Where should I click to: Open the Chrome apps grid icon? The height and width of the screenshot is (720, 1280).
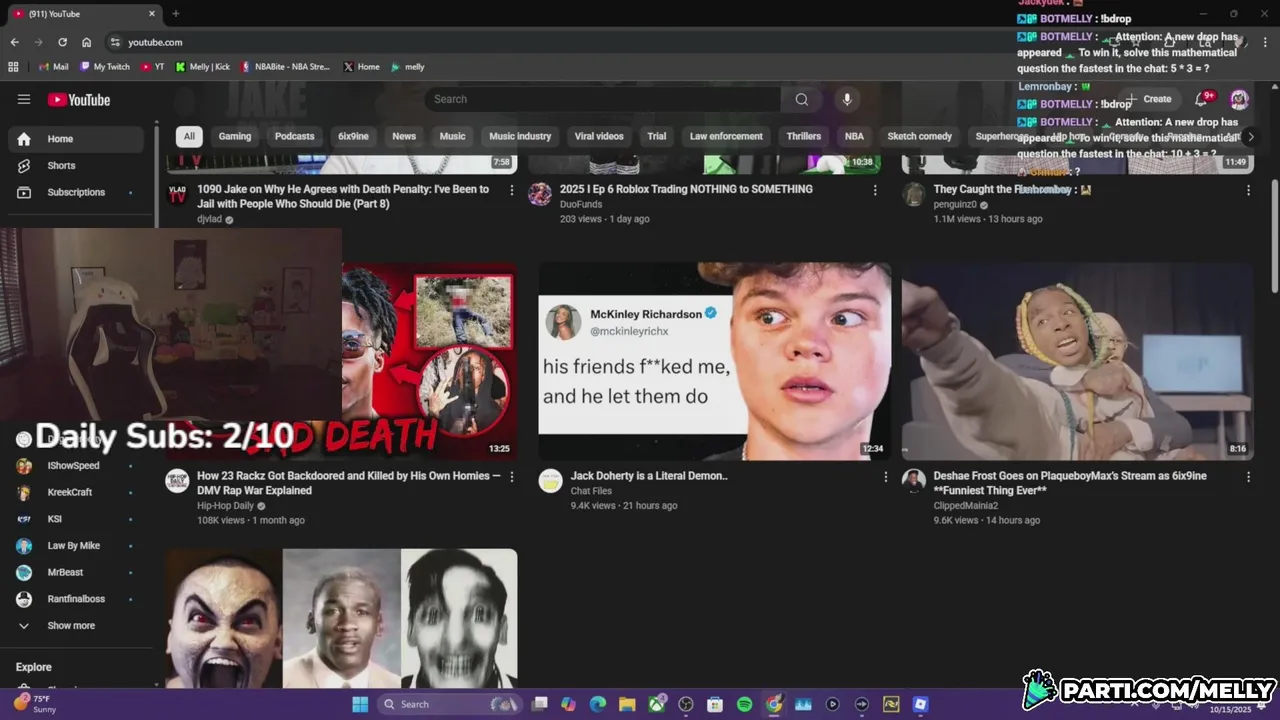tap(13, 67)
